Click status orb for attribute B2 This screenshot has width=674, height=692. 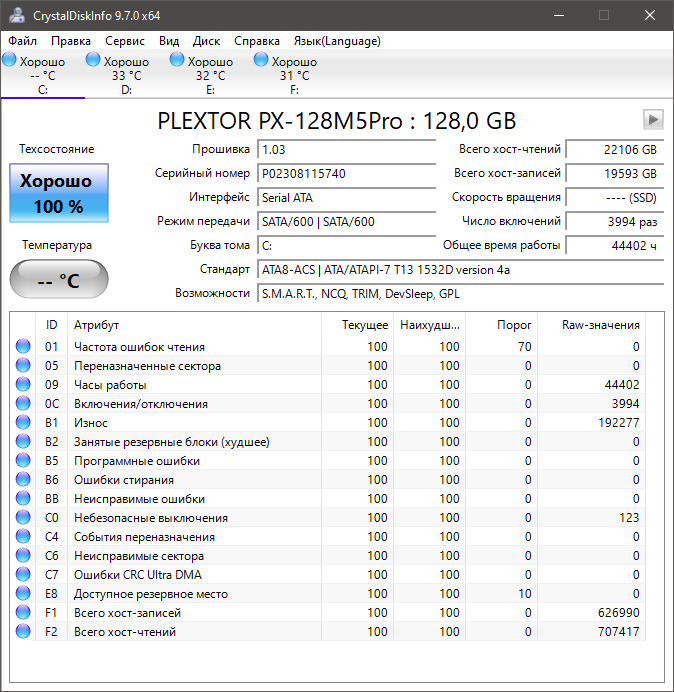click(23, 441)
